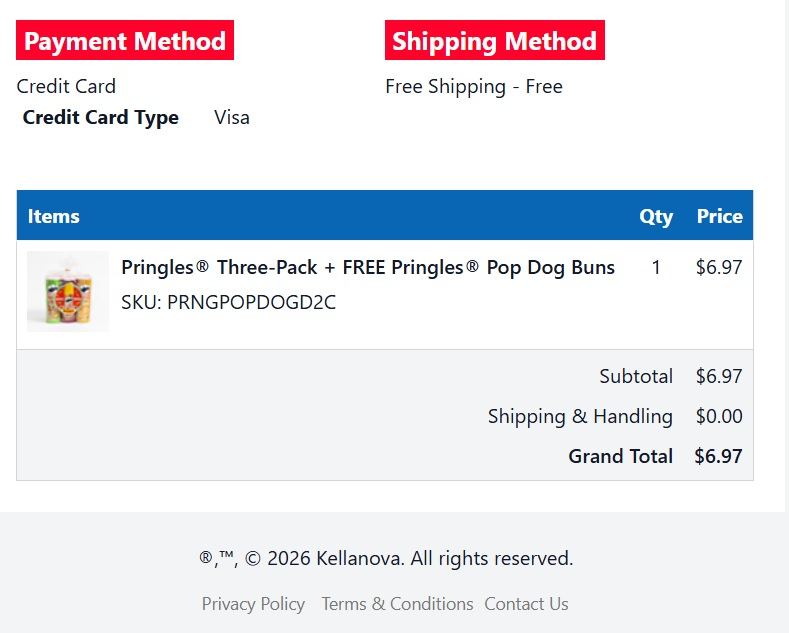
Task: Click the Free Shipping - Free text
Action: click(x=474, y=87)
